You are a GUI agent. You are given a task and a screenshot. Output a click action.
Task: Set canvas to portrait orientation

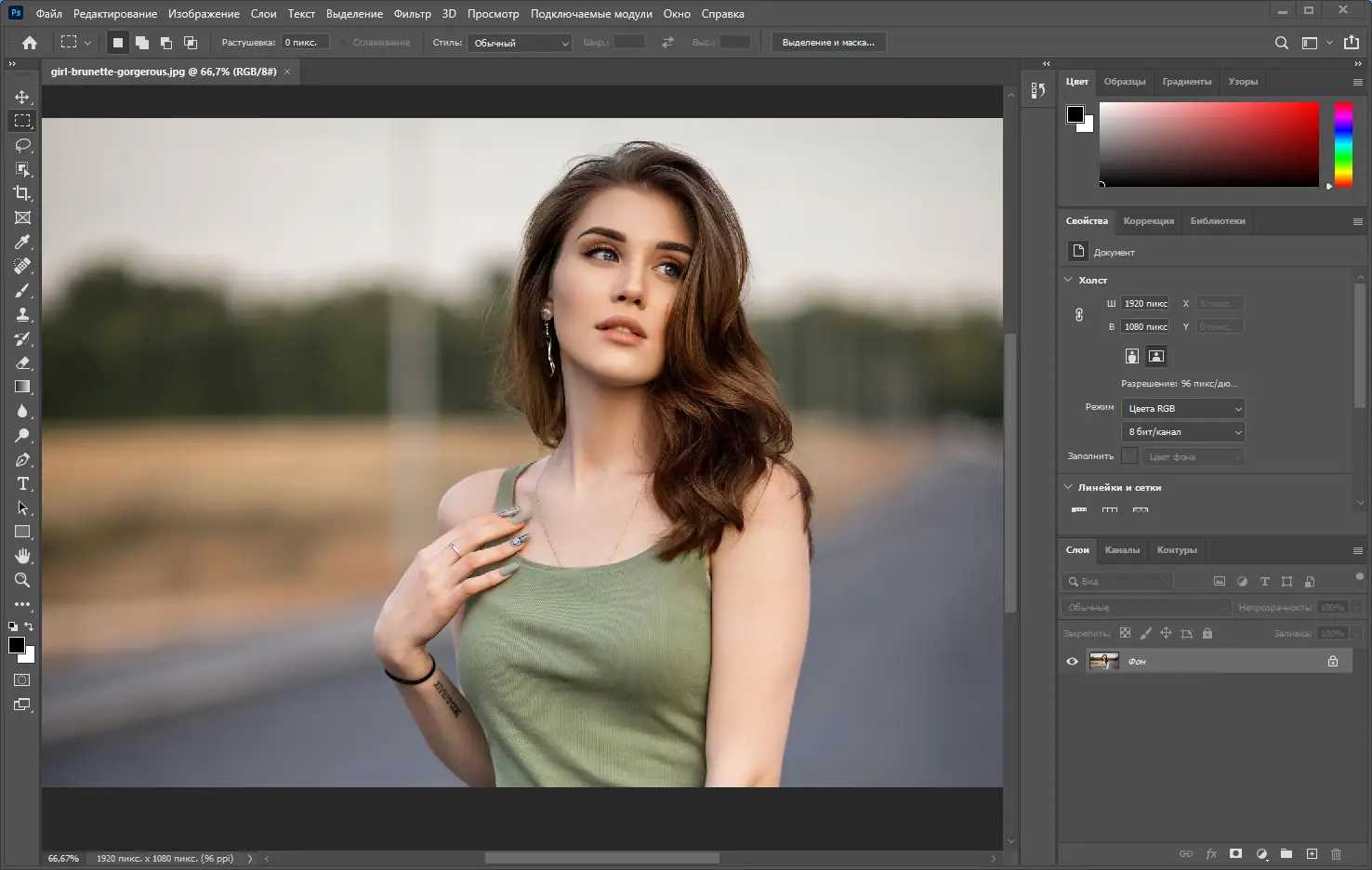(1131, 356)
